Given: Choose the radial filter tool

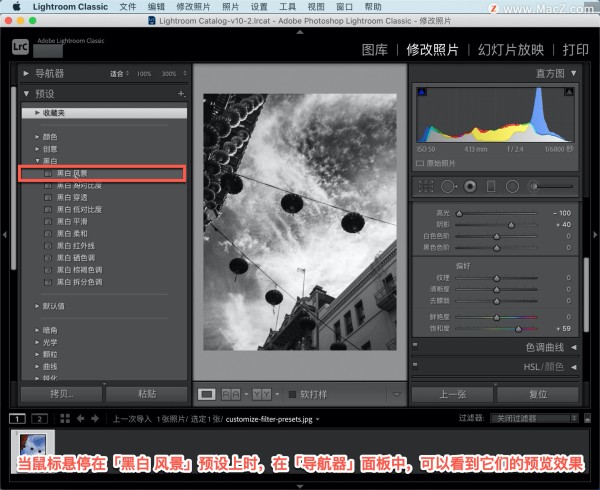Looking at the screenshot, I should point(512,186).
